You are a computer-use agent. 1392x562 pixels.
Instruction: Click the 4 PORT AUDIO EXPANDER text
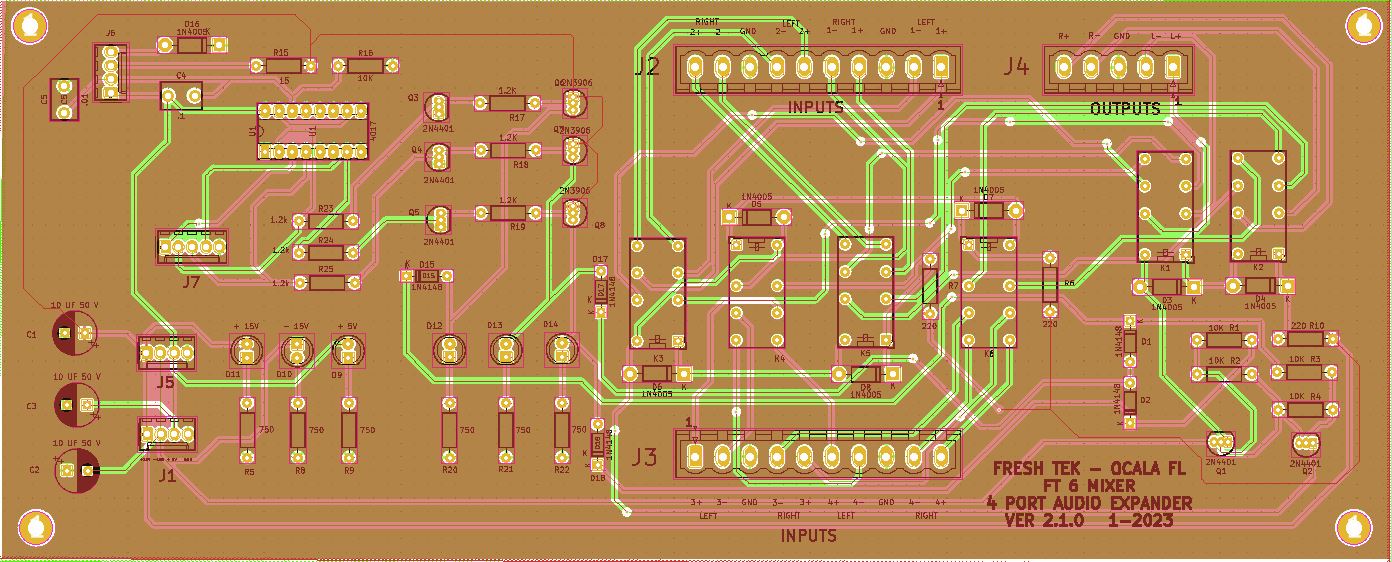(x=1089, y=502)
